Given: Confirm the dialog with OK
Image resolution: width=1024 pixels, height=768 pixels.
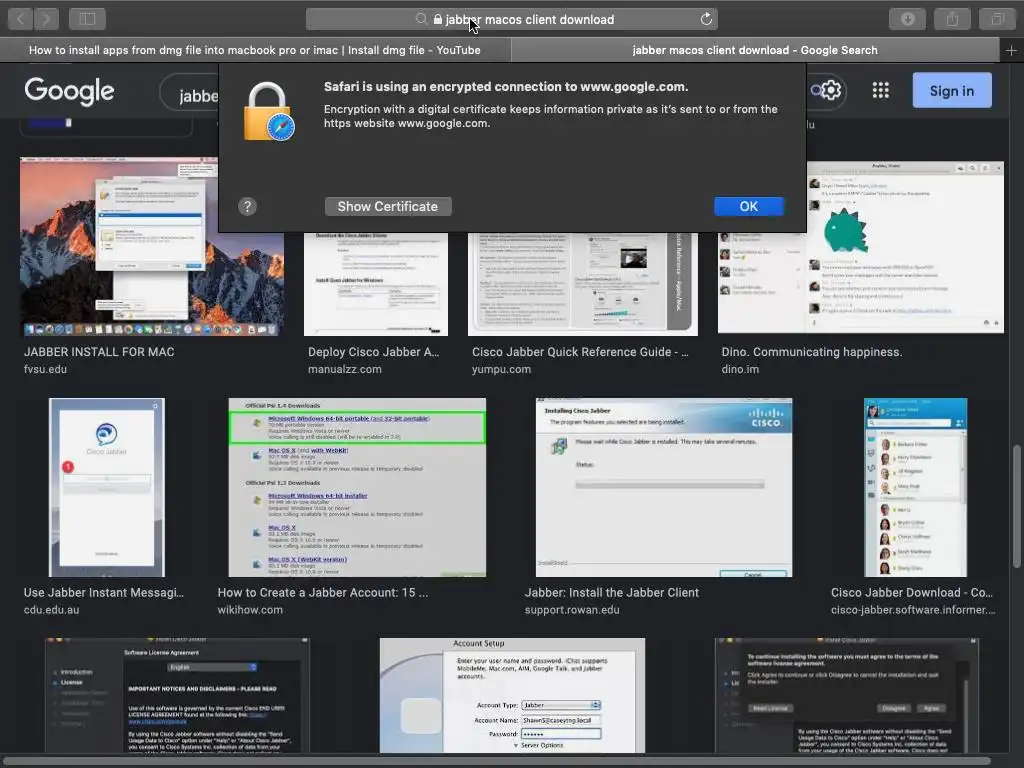Looking at the screenshot, I should (748, 206).
